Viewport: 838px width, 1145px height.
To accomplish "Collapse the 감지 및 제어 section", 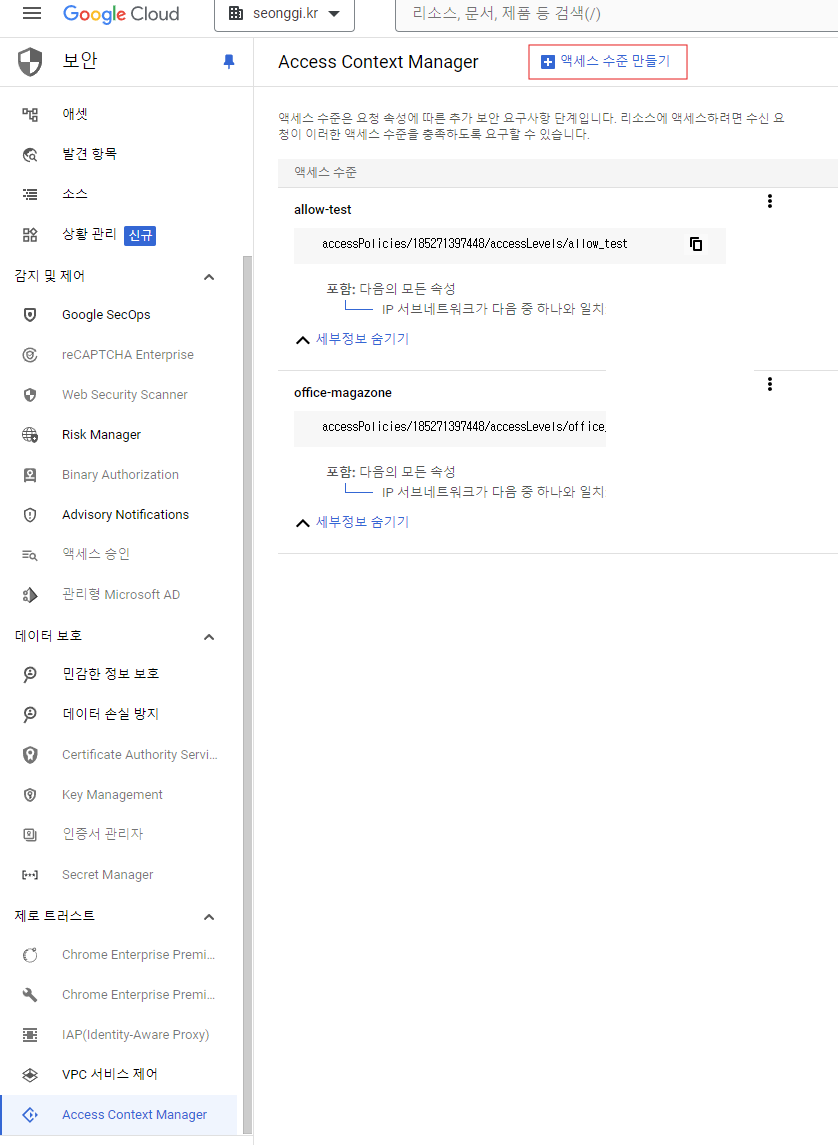I will (x=209, y=277).
